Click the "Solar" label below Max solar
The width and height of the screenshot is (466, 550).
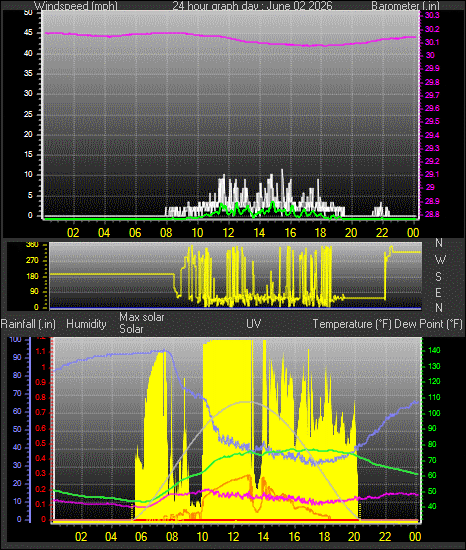pos(131,329)
